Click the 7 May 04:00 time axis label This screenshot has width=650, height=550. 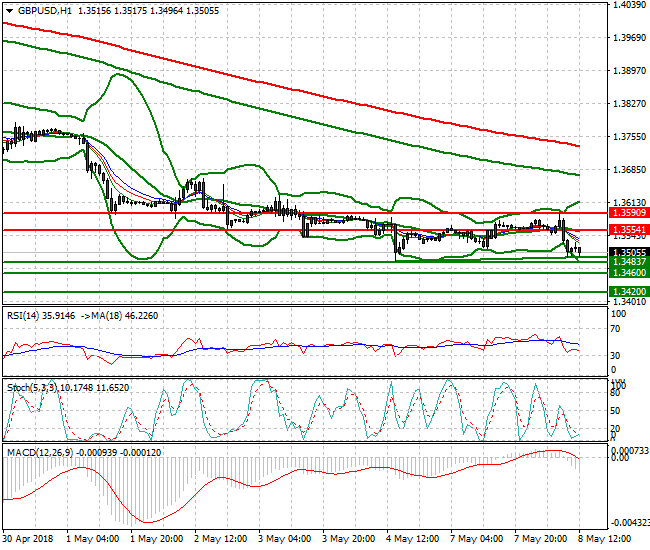(x=476, y=539)
